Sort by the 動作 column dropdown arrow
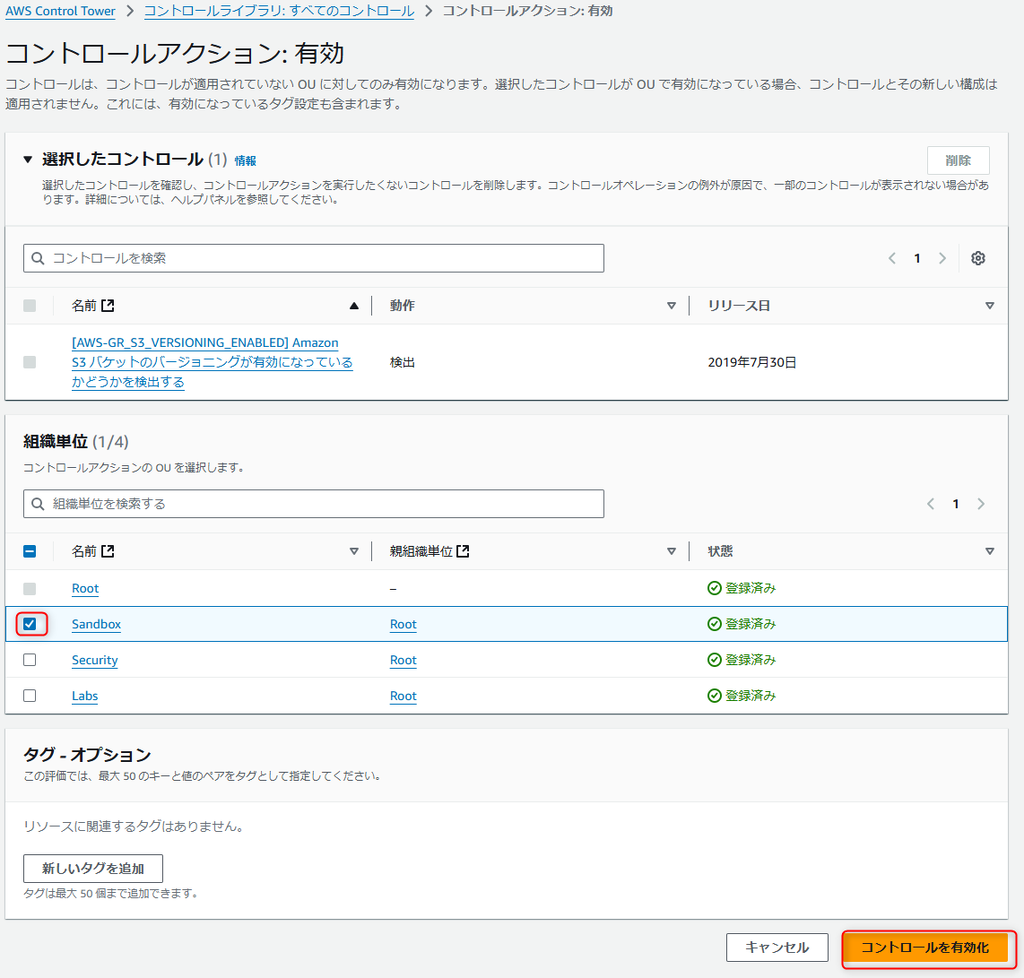The image size is (1024, 978). coord(671,306)
